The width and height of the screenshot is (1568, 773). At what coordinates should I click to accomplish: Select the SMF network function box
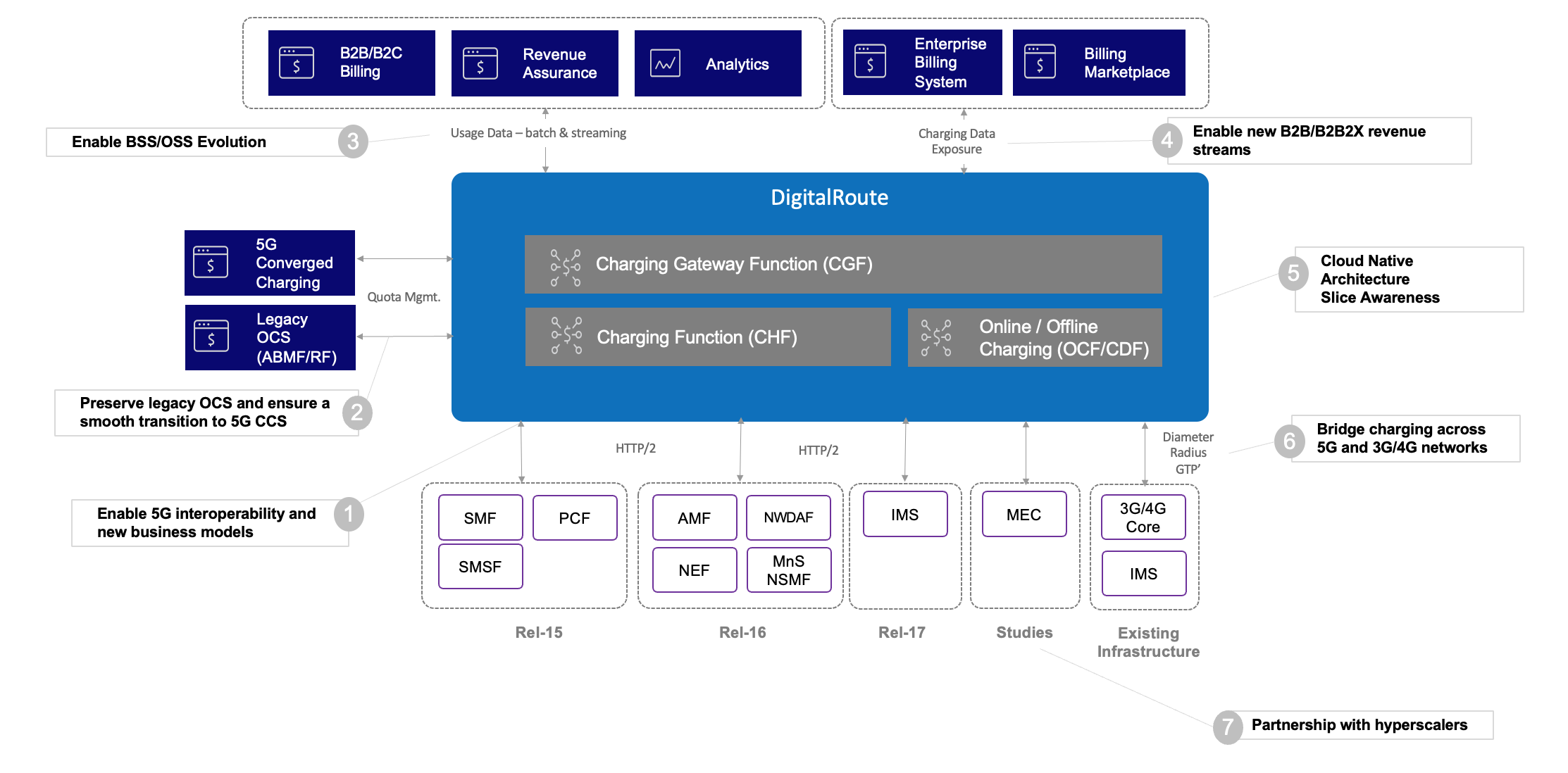point(480,517)
